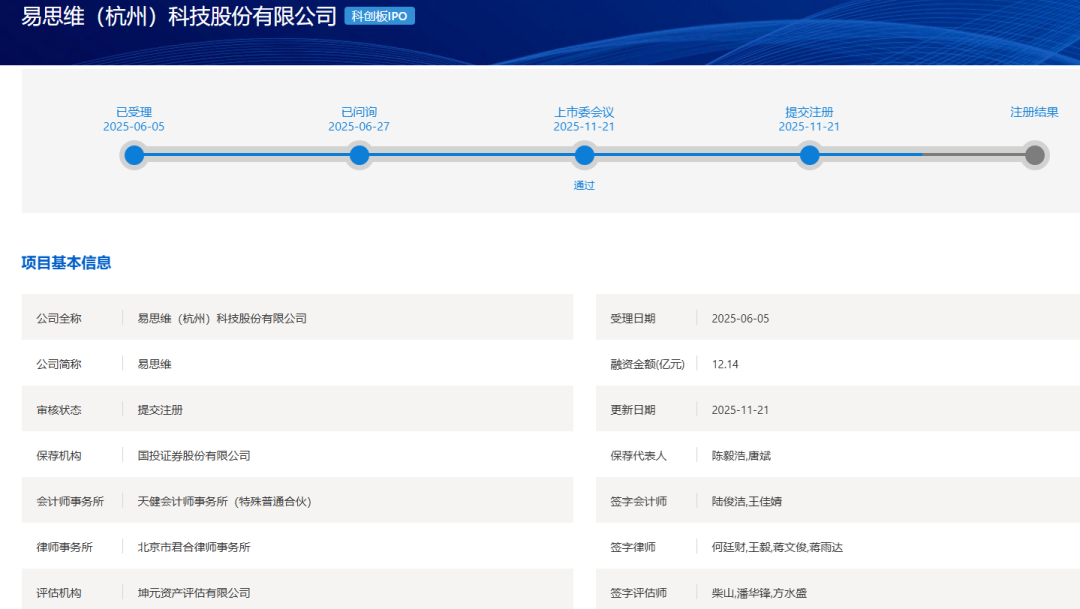The height and width of the screenshot is (609, 1080).
Task: Select the 上市委会议 timeline circle node
Action: (584, 155)
